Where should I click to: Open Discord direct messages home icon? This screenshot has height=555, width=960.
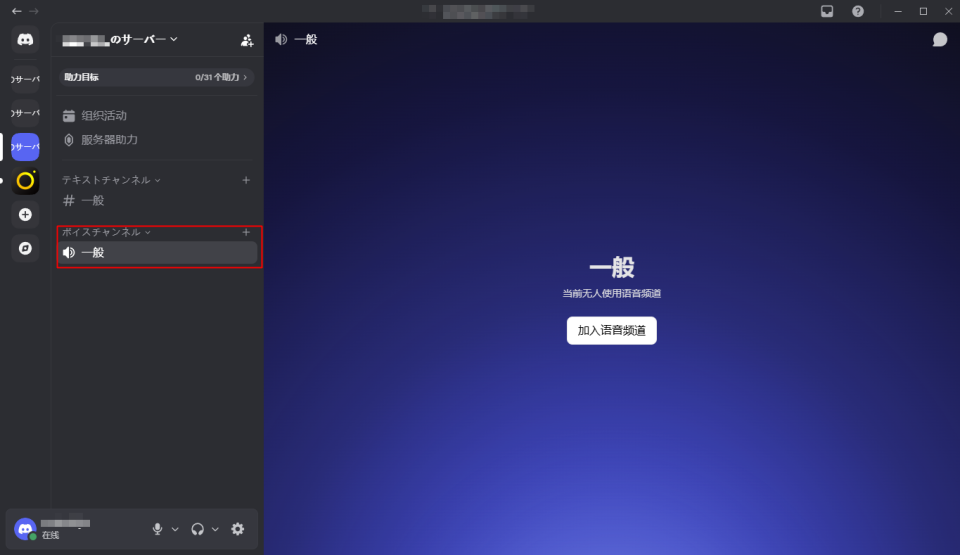(x=25, y=40)
